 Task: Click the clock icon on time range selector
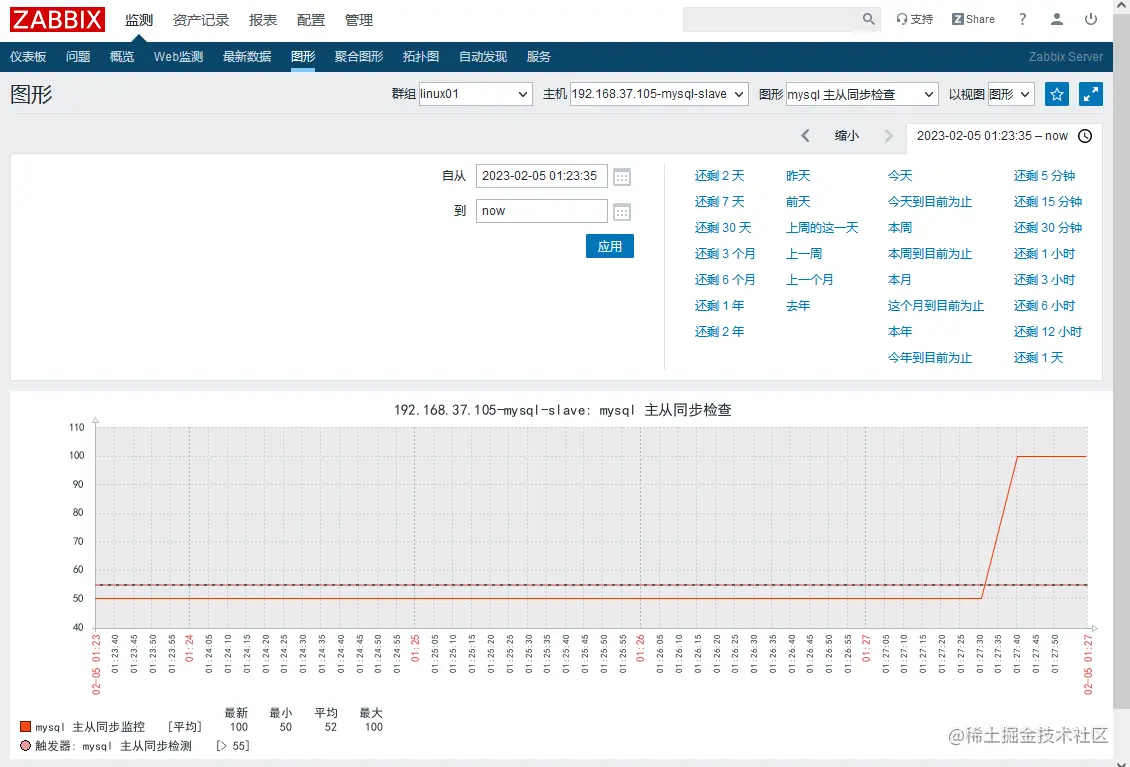[1085, 136]
